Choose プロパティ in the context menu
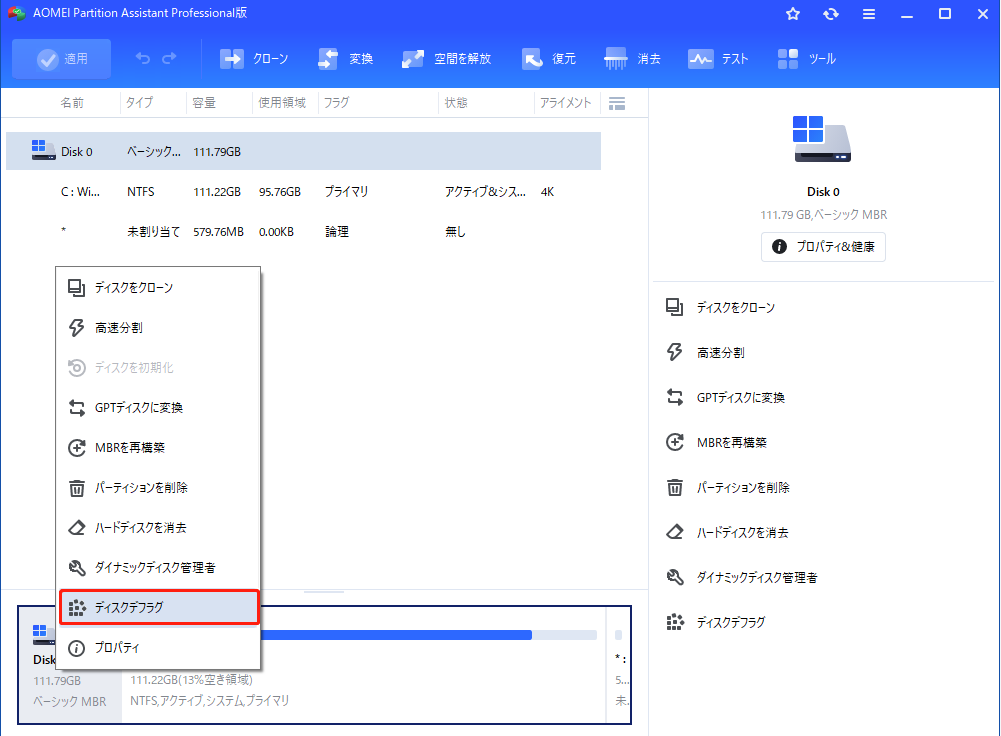The height and width of the screenshot is (736, 1001). pyautogui.click(x=158, y=647)
